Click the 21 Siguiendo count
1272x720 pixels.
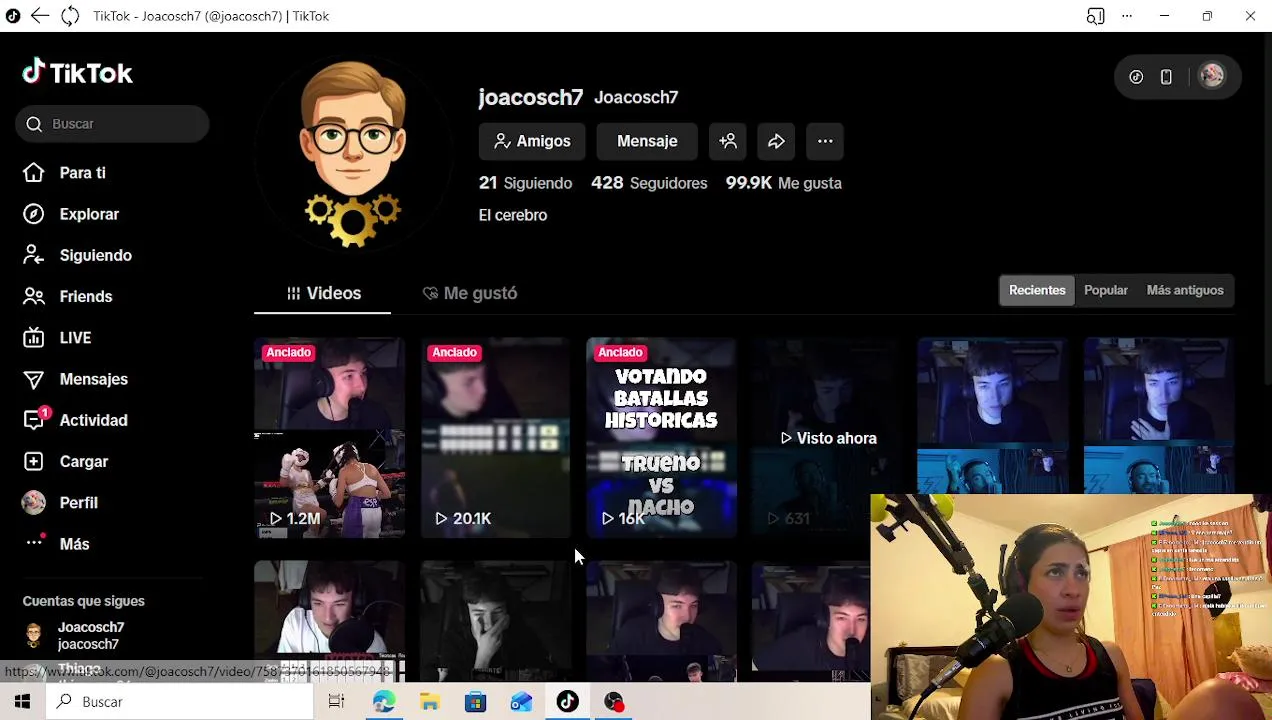tap(525, 183)
